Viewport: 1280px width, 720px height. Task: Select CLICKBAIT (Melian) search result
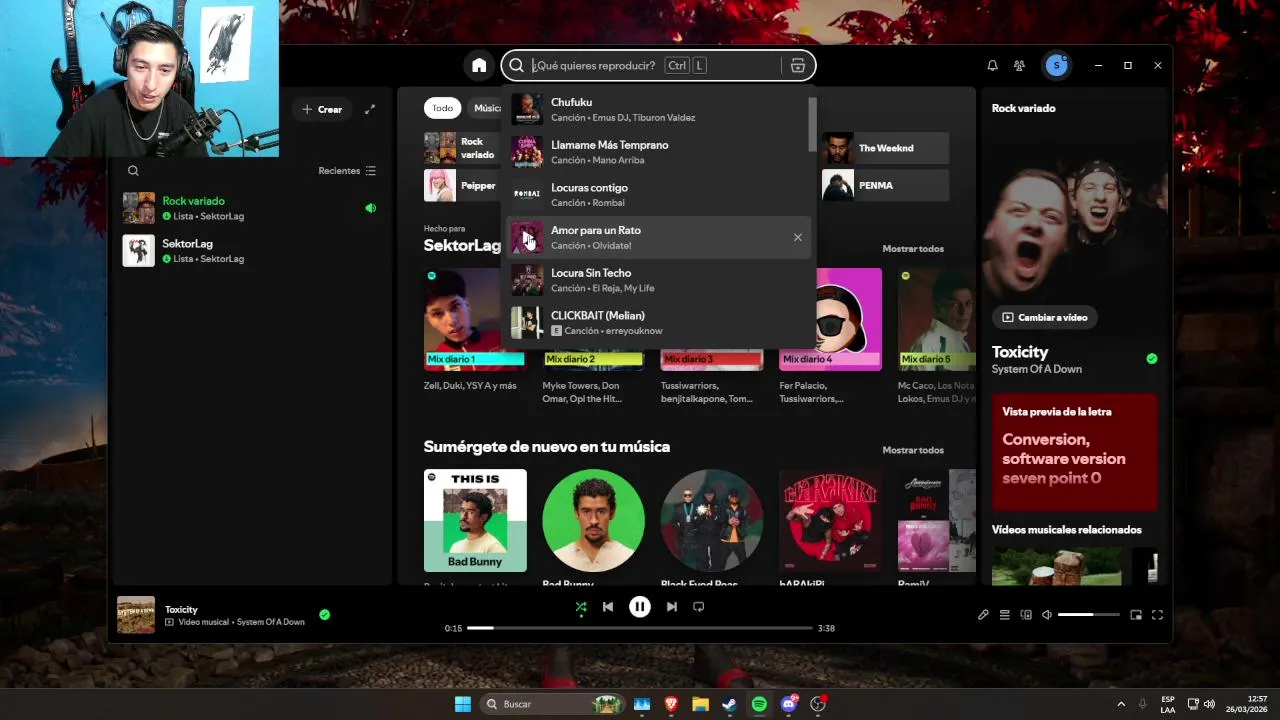pyautogui.click(x=656, y=323)
